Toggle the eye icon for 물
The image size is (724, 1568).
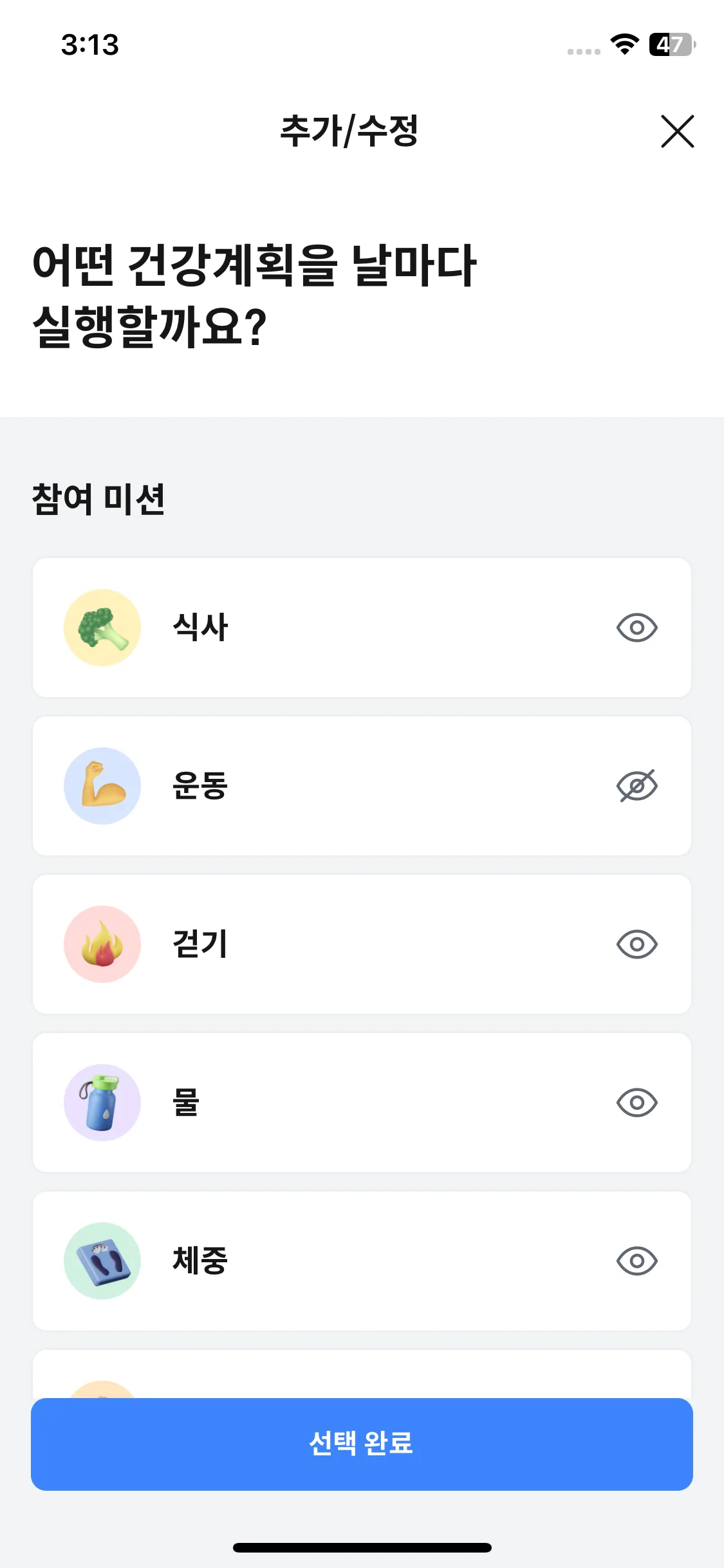[636, 1103]
